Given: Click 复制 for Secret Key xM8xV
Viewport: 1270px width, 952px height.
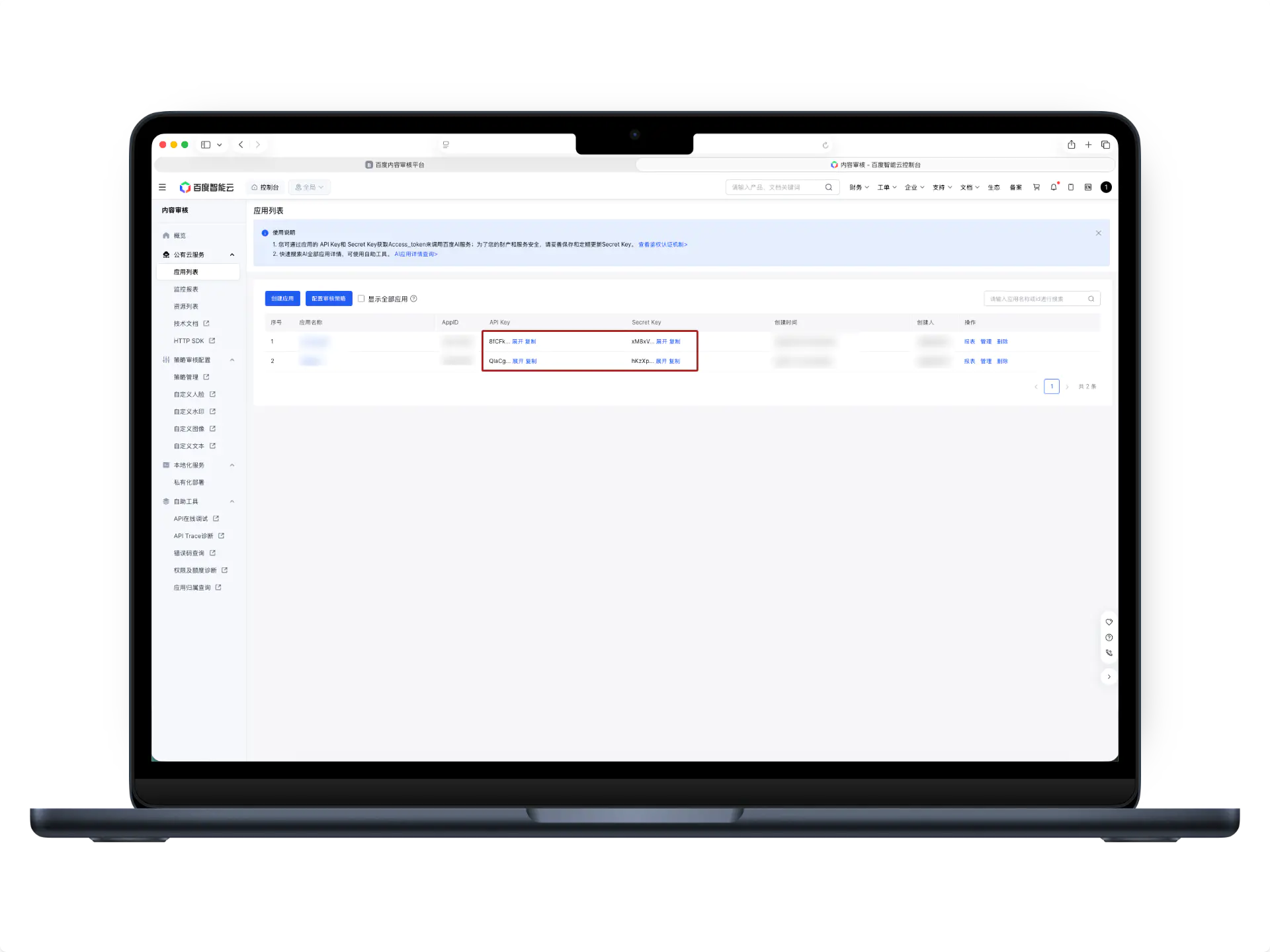Looking at the screenshot, I should click(675, 342).
